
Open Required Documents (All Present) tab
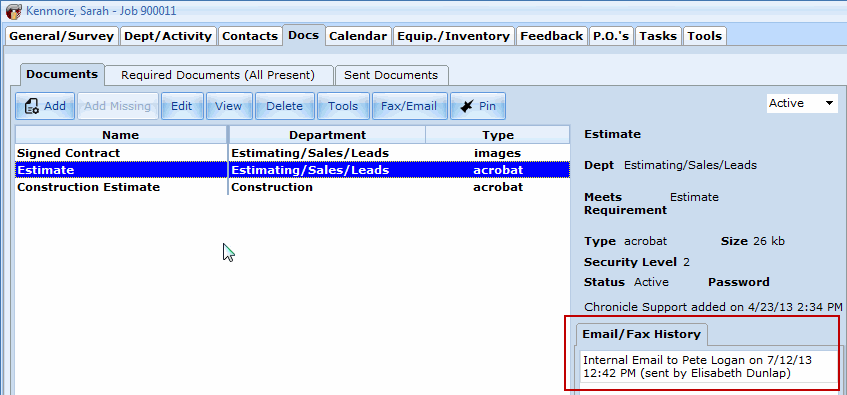tap(218, 75)
